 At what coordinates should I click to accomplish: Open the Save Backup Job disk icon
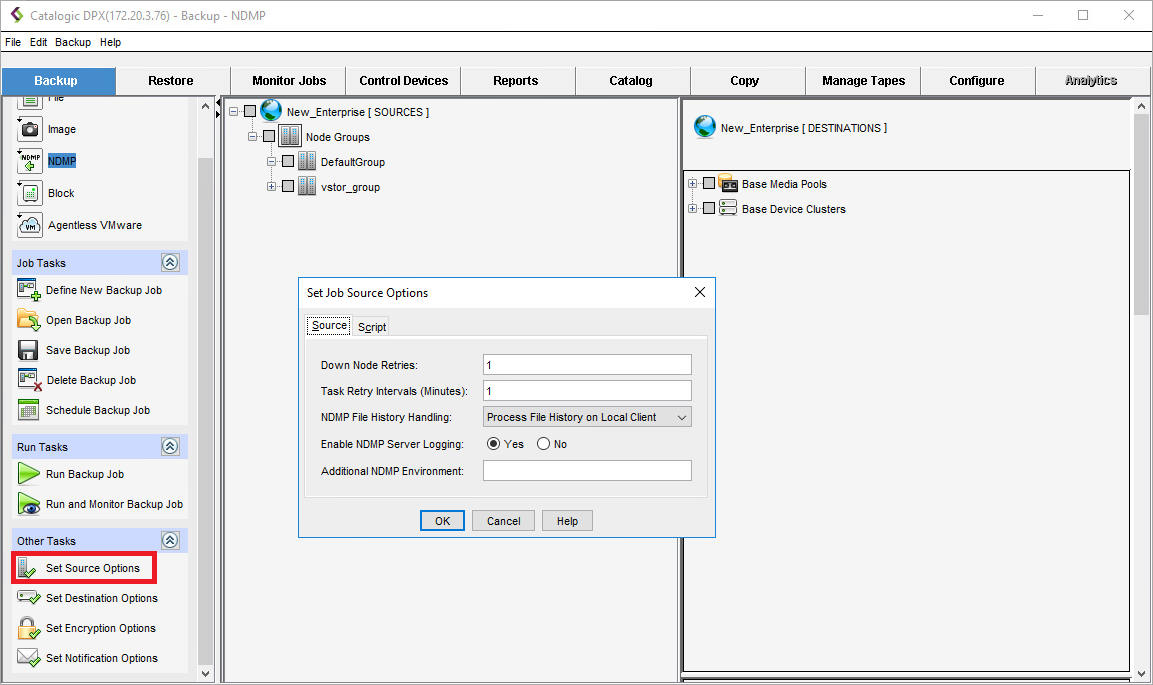(29, 350)
